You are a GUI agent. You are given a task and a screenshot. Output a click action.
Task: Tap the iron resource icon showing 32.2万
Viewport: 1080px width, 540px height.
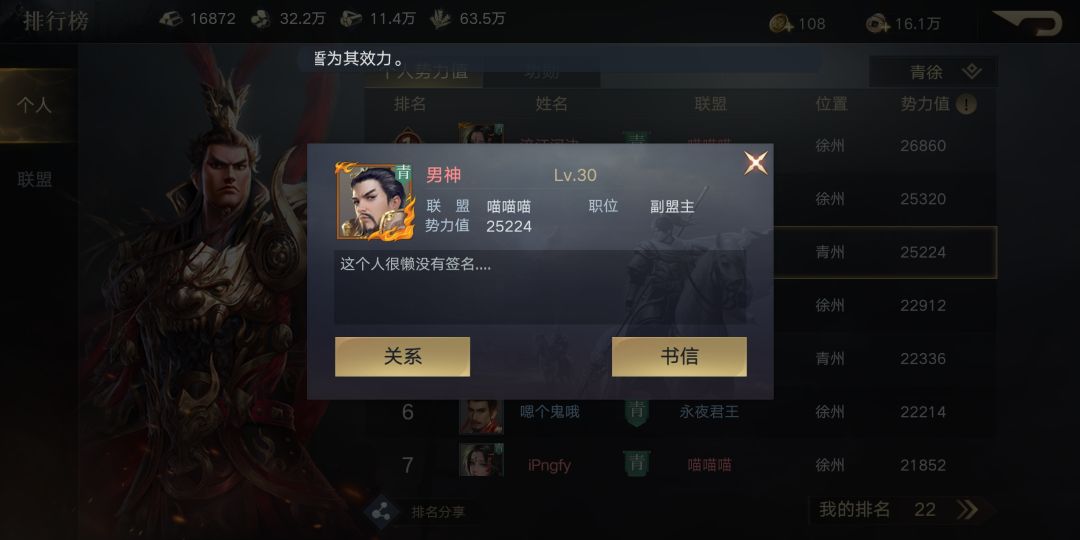click(260, 19)
